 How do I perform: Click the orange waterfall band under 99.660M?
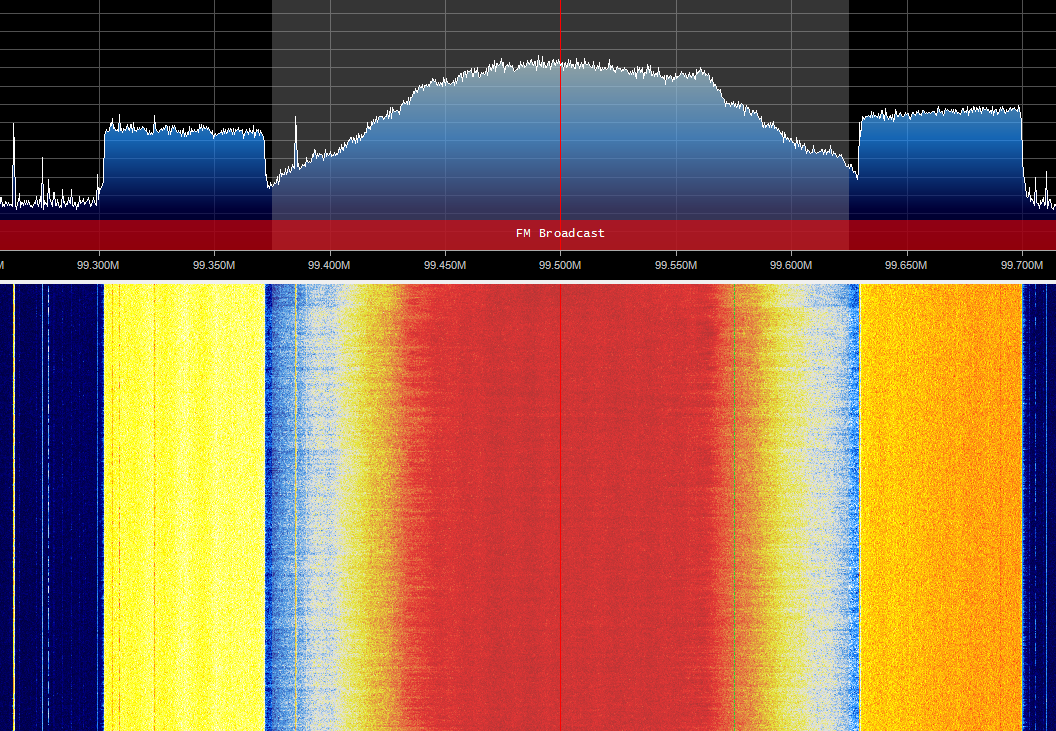(941, 507)
